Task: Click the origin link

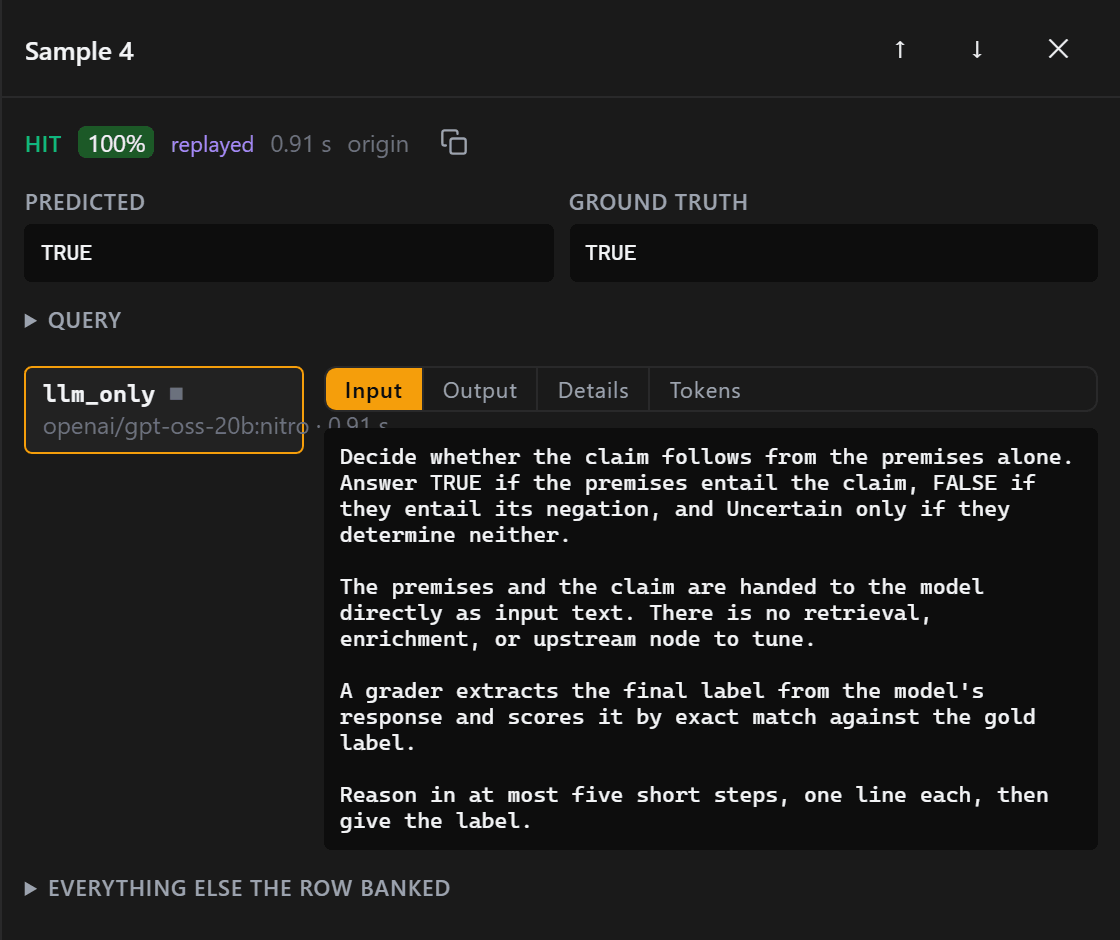Action: 378,144
